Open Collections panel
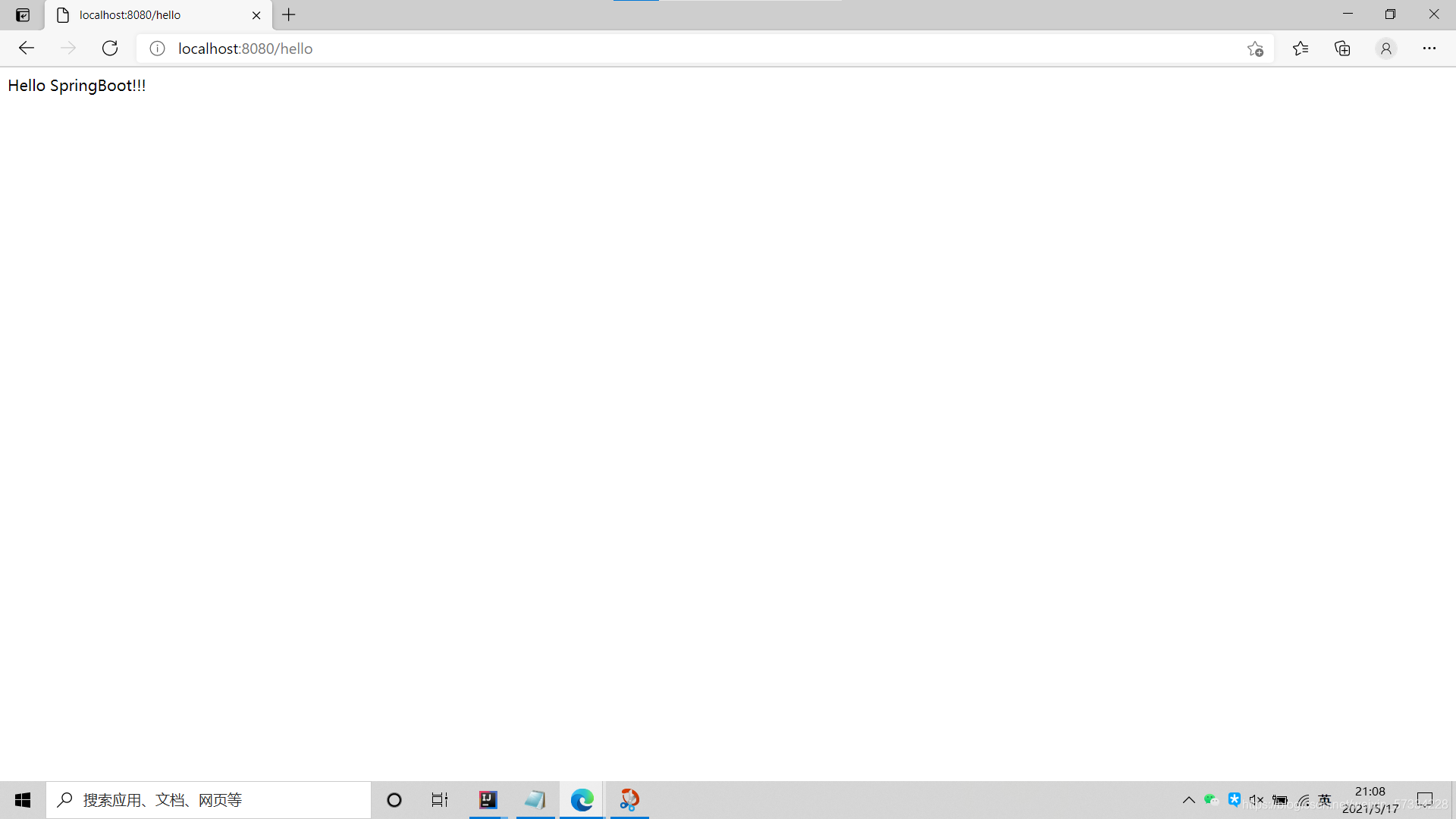This screenshot has width=1456, height=819. 1343,49
